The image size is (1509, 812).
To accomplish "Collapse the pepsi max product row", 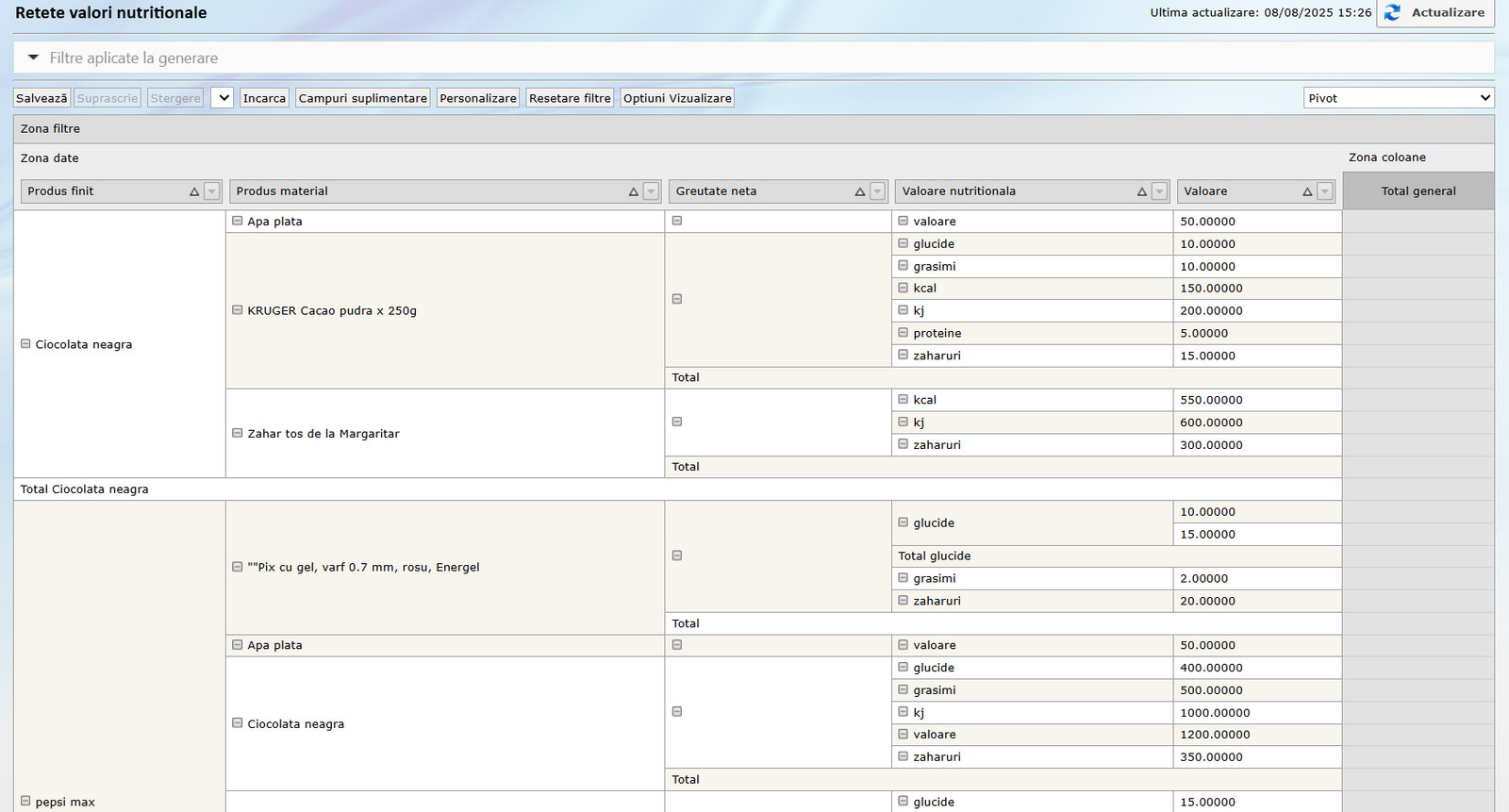I will (25, 802).
